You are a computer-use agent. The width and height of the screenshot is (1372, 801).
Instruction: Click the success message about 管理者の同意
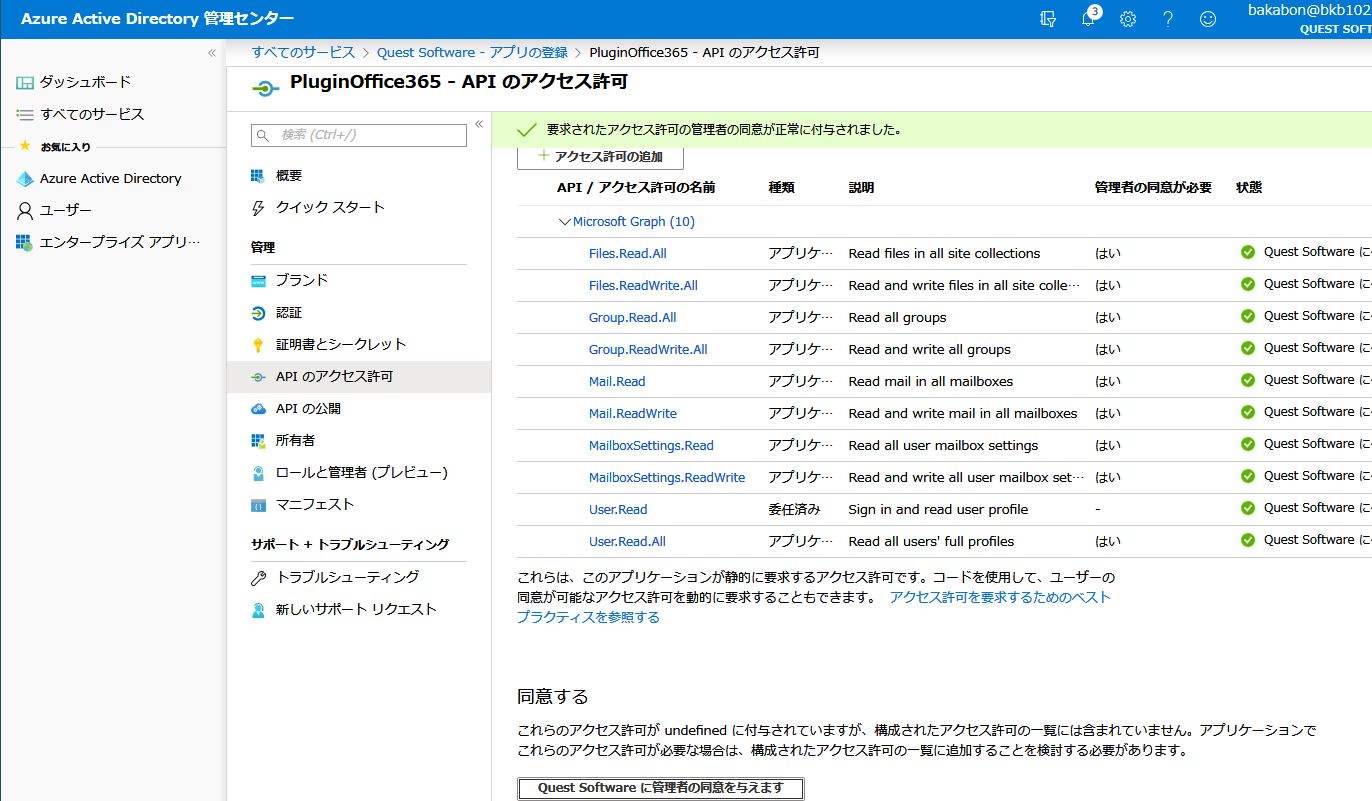723,130
